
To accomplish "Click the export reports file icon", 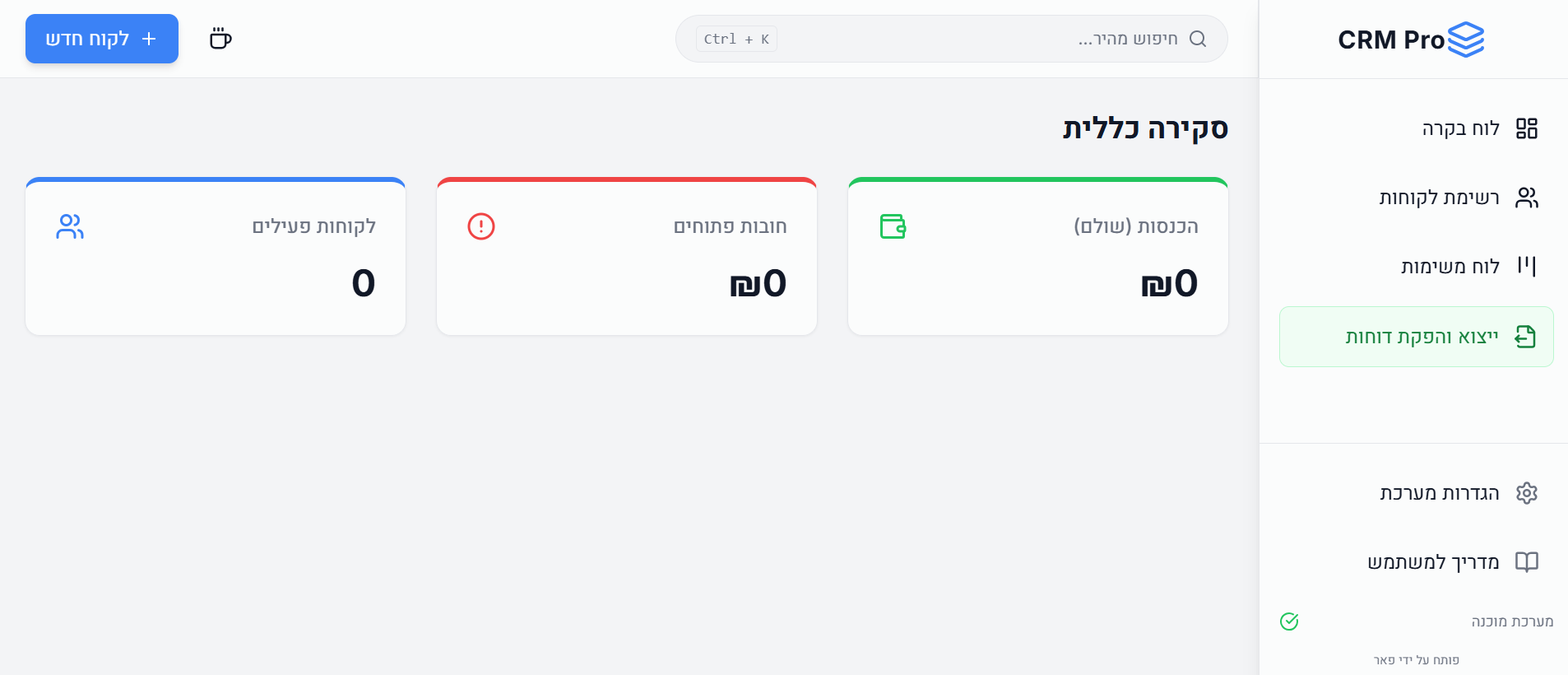I will tap(1526, 337).
